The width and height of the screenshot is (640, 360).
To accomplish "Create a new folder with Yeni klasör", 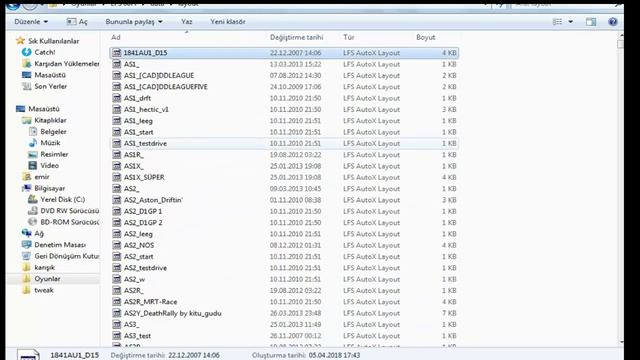I will coord(228,22).
